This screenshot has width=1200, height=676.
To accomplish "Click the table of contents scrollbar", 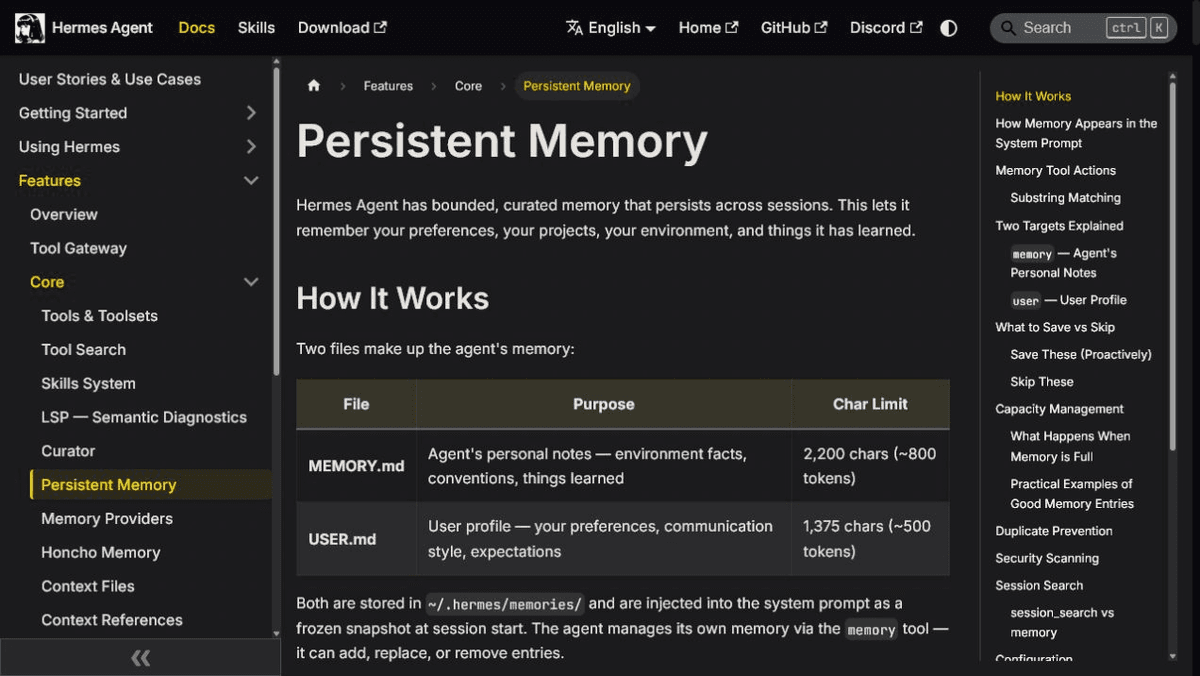I will [1173, 265].
